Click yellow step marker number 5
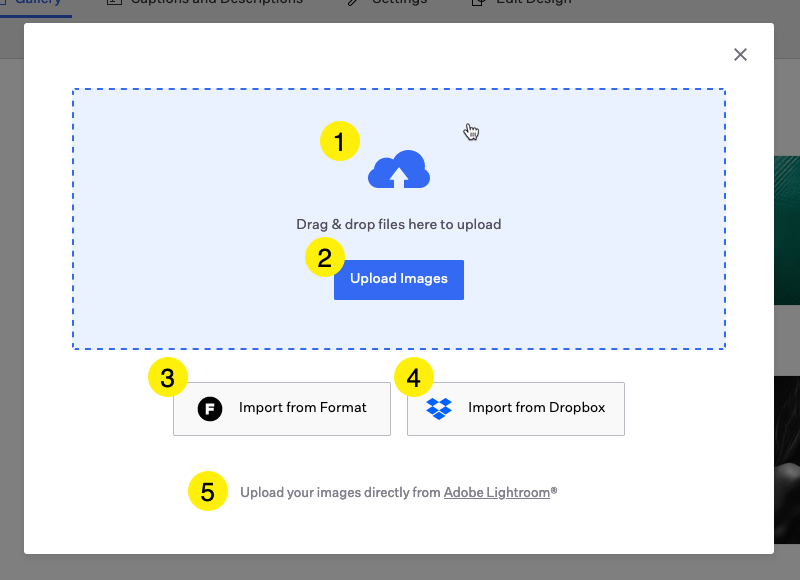Image resolution: width=800 pixels, height=580 pixels. 208,492
